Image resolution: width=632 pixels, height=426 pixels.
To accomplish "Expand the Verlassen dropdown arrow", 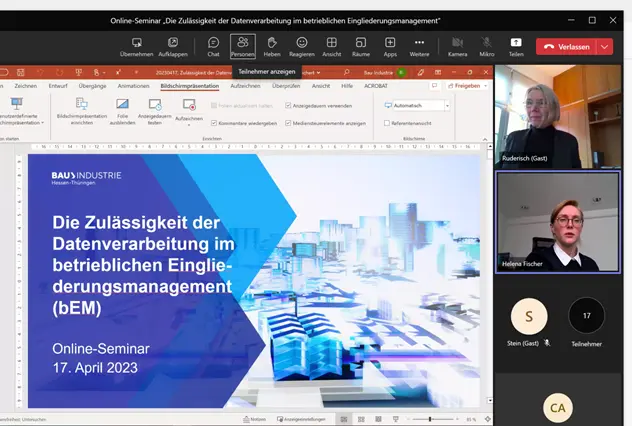I will point(605,47).
